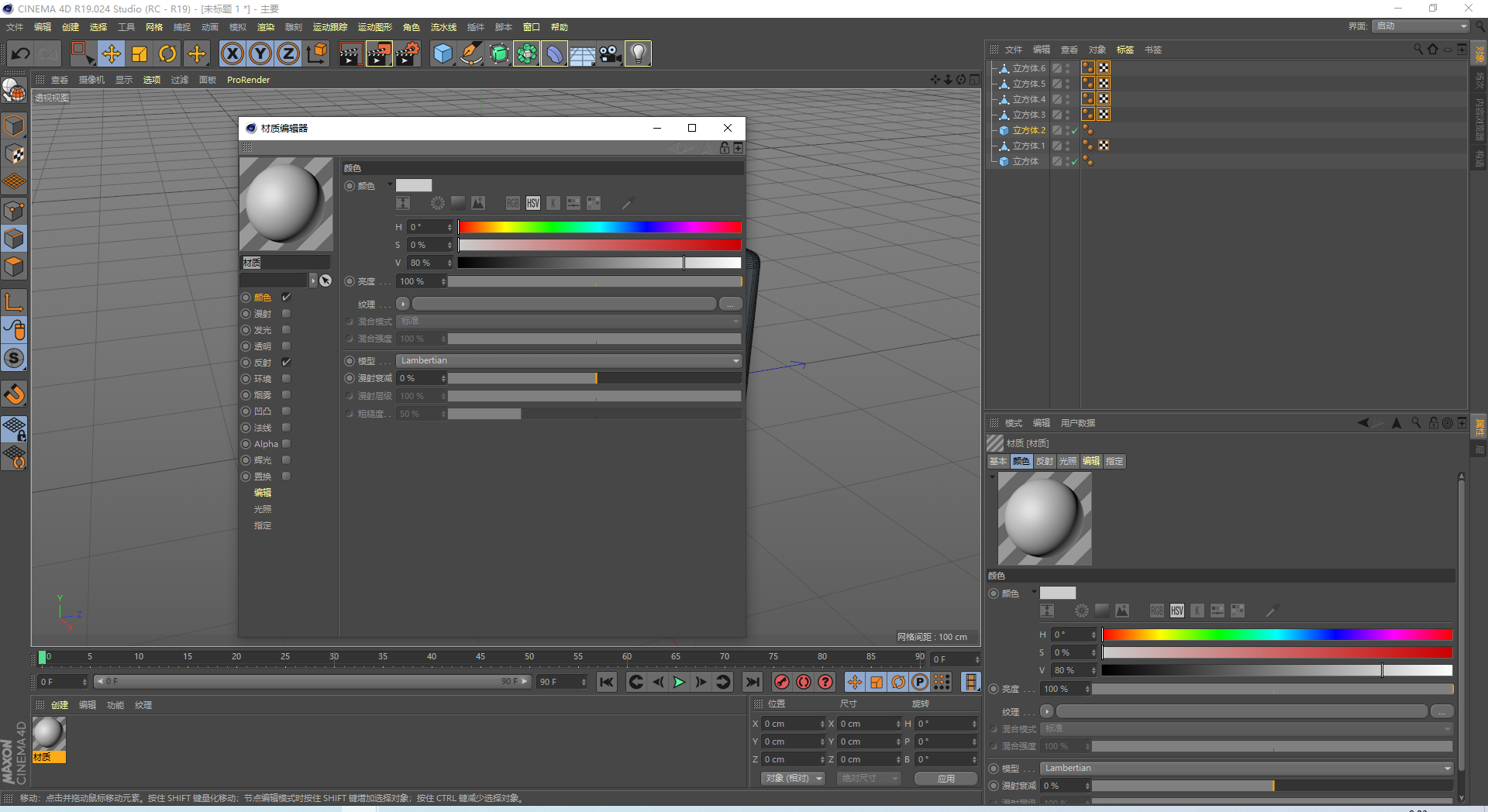Click the color swatch in material editor
The height and width of the screenshot is (812, 1488).
coord(414,185)
